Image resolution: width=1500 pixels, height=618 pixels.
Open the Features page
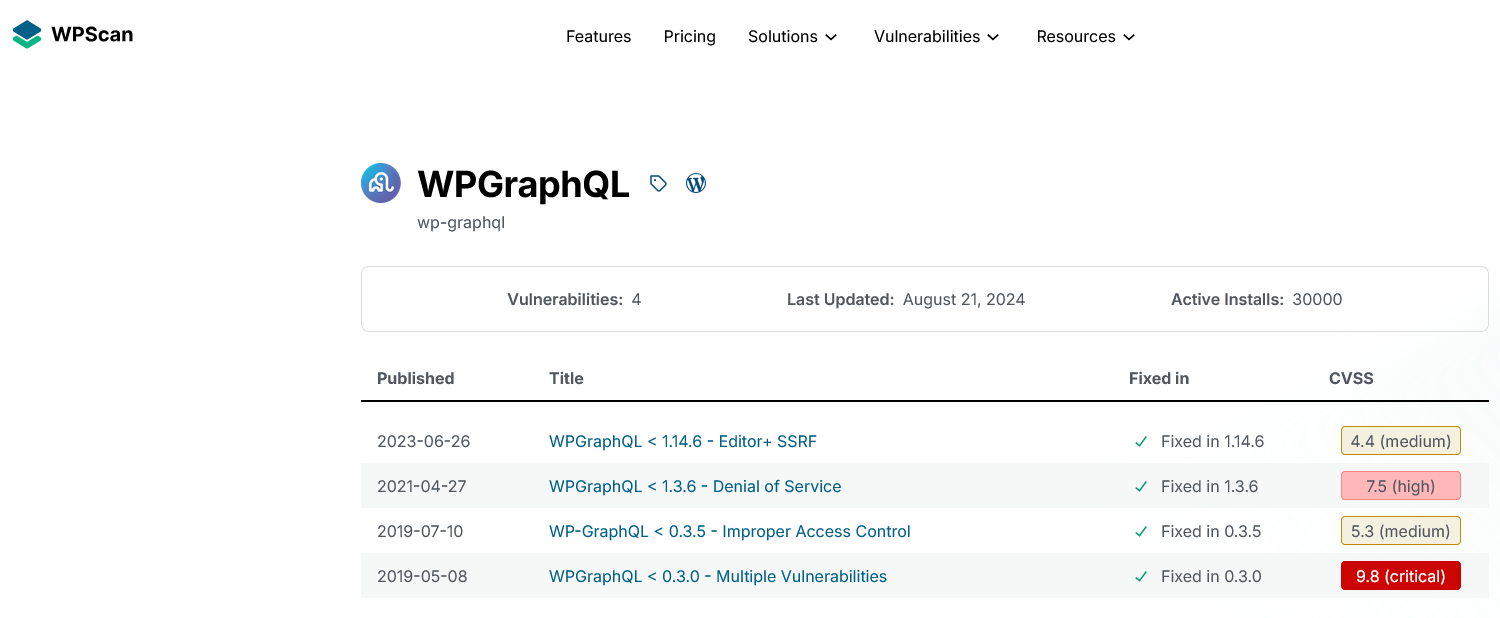tap(598, 36)
